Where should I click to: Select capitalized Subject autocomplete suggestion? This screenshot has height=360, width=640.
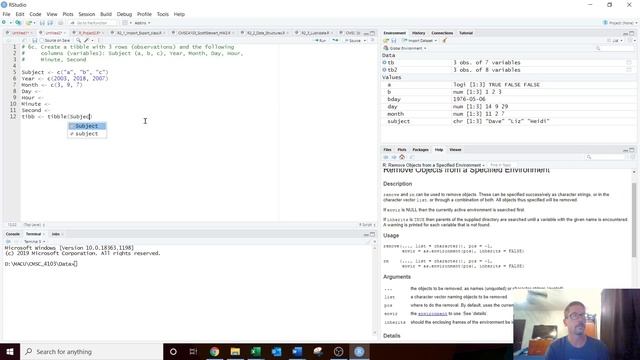click(87, 126)
